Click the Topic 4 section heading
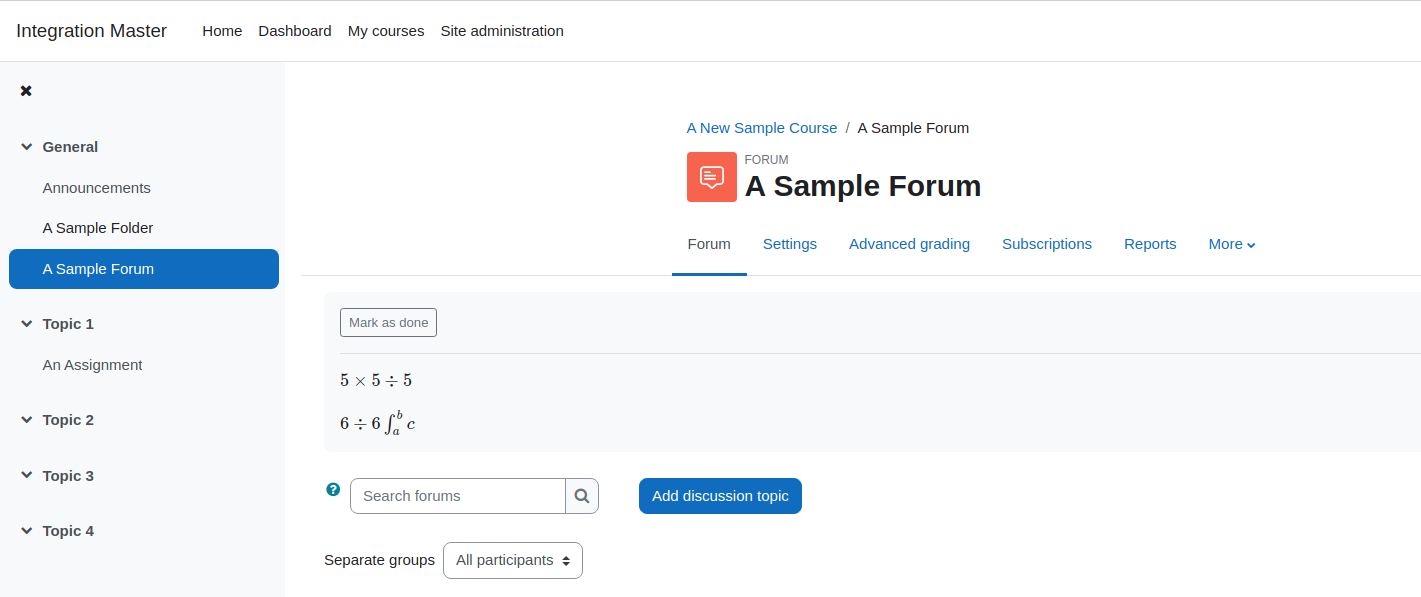The height and width of the screenshot is (597, 1421). point(68,531)
